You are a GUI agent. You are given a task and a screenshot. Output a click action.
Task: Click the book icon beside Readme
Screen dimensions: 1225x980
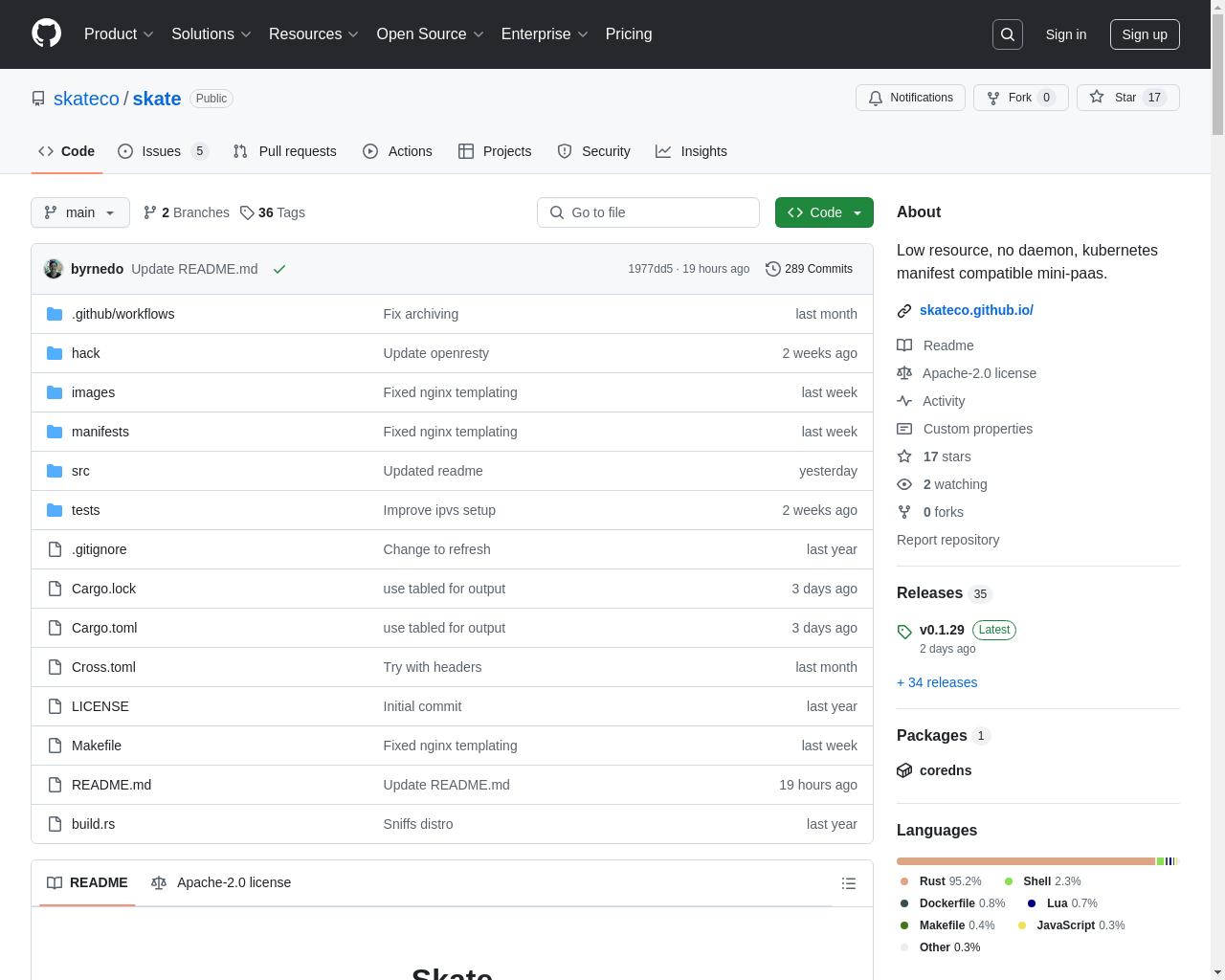point(904,345)
